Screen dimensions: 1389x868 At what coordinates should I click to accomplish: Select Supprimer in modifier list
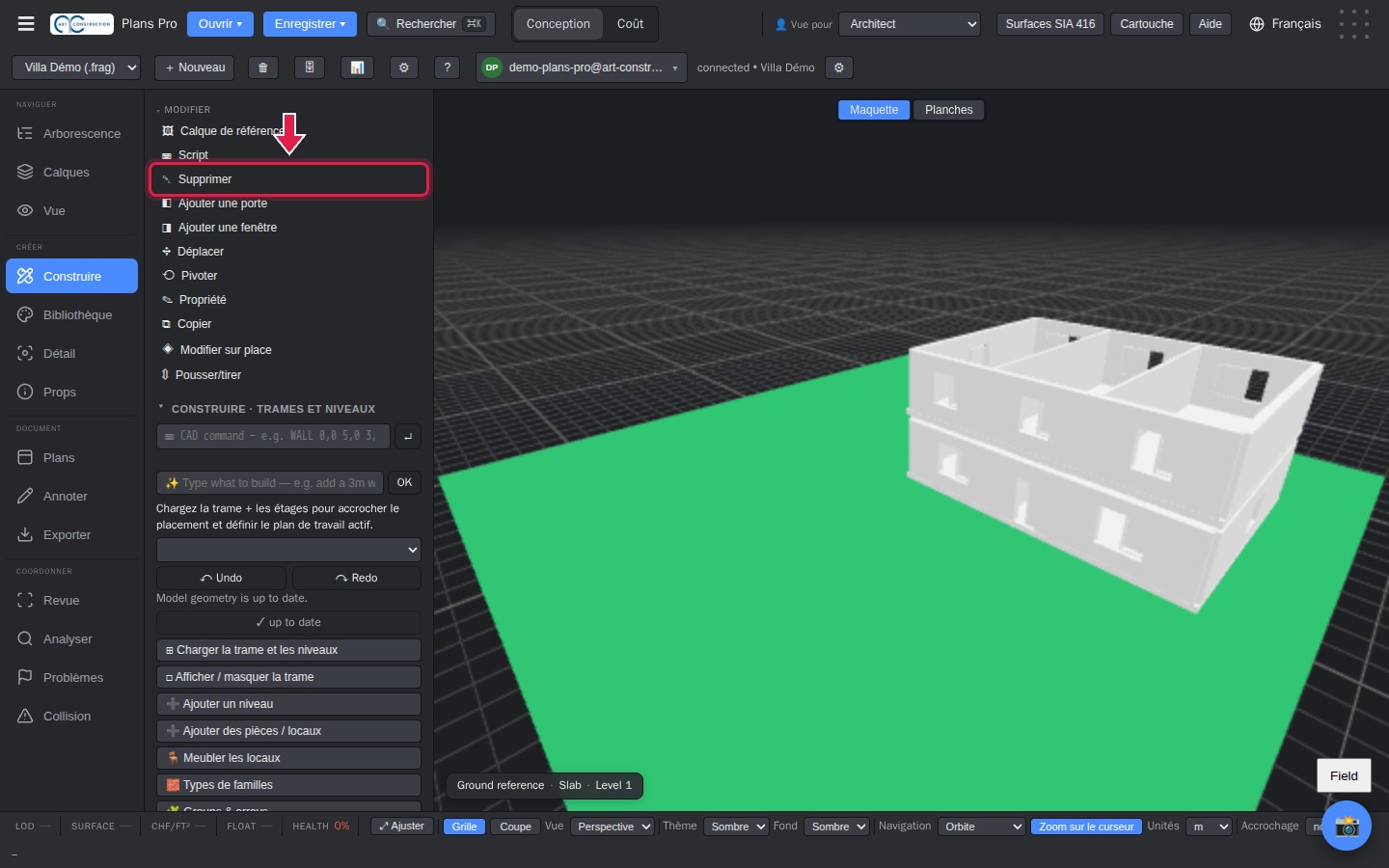tap(288, 179)
